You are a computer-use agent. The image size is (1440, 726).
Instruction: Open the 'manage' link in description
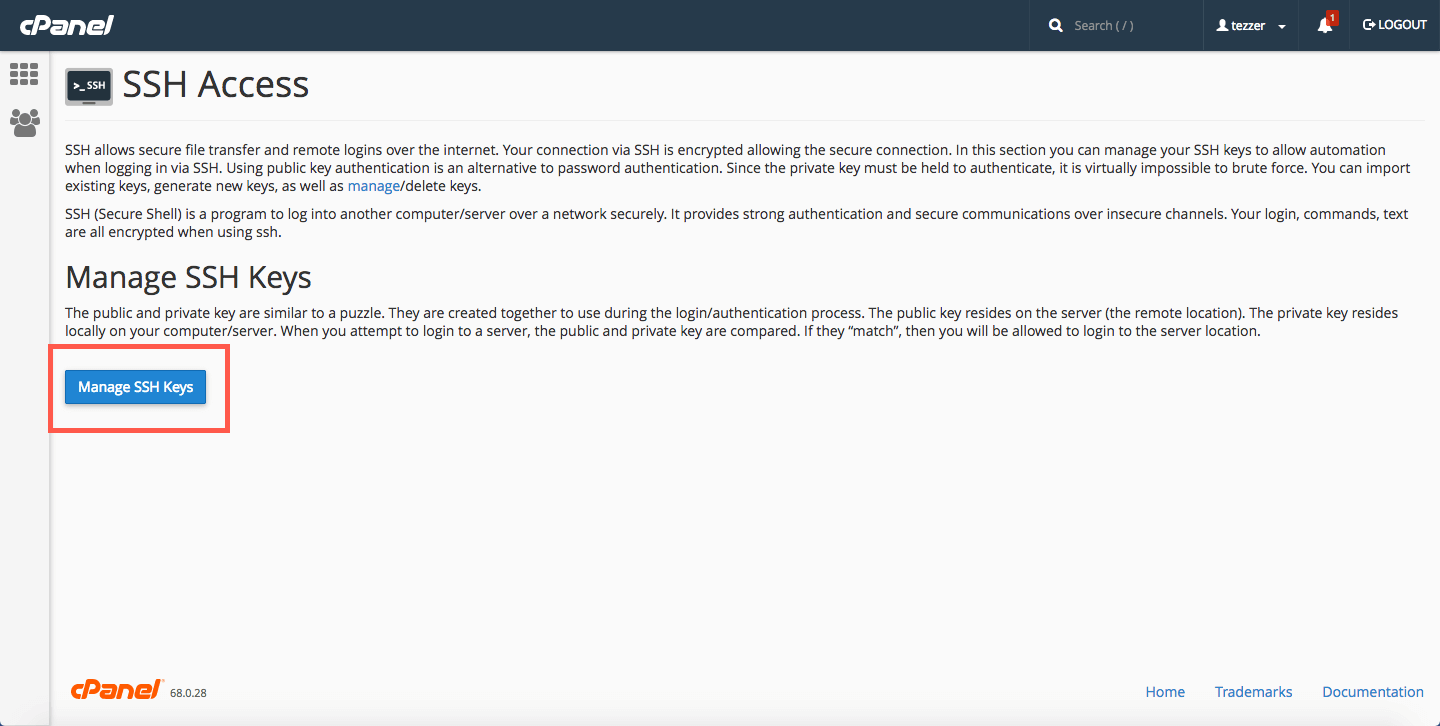click(x=373, y=186)
